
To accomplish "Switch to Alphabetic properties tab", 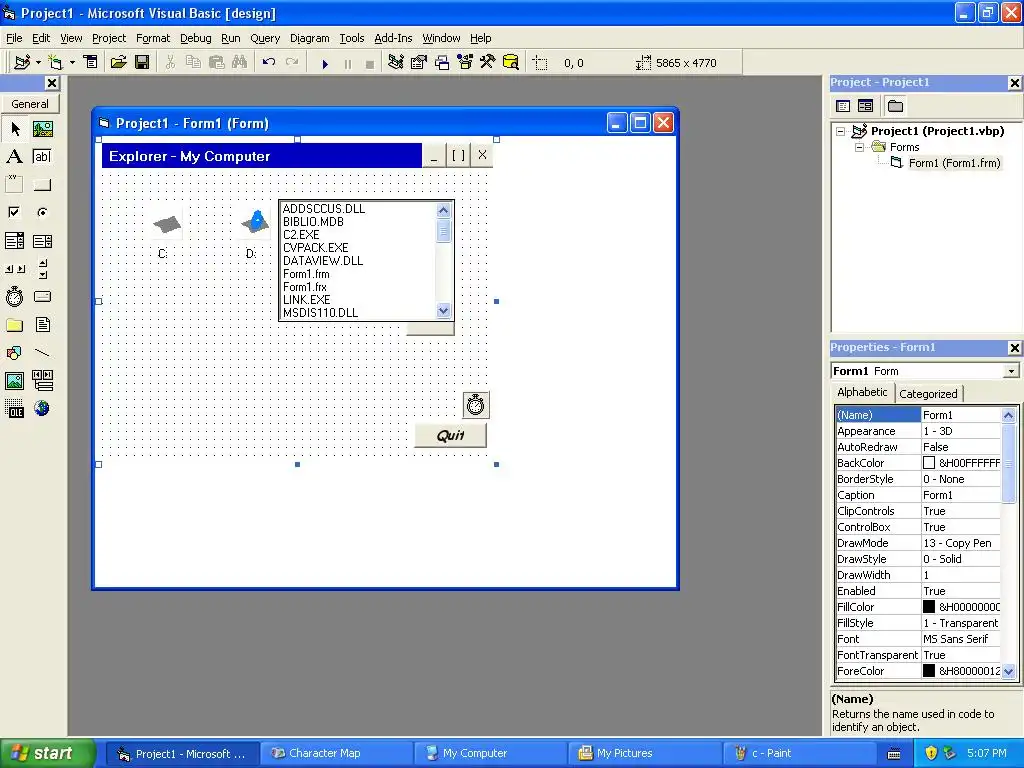I will 862,392.
